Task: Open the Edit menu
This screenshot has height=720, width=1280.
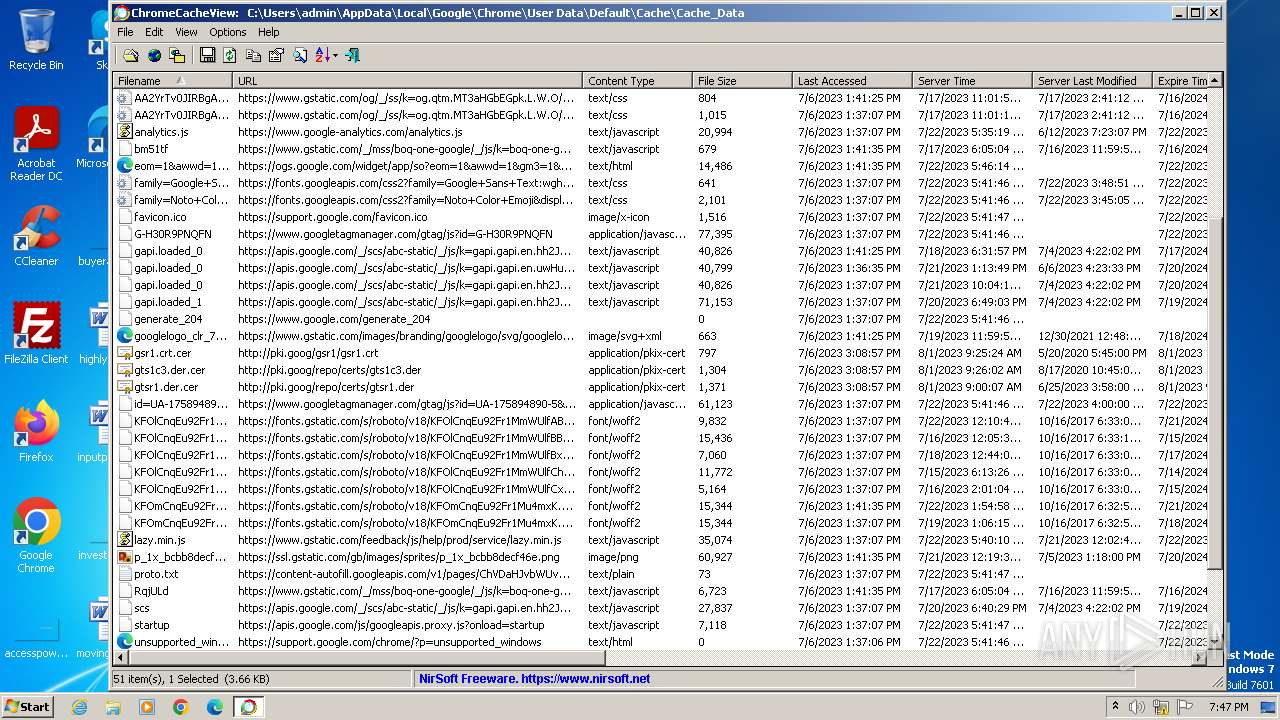Action: pos(154,32)
